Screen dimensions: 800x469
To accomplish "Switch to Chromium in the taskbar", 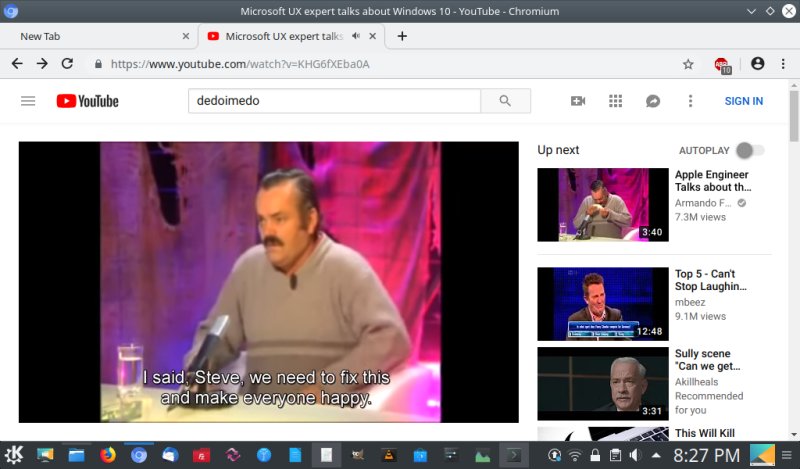I will click(x=138, y=455).
